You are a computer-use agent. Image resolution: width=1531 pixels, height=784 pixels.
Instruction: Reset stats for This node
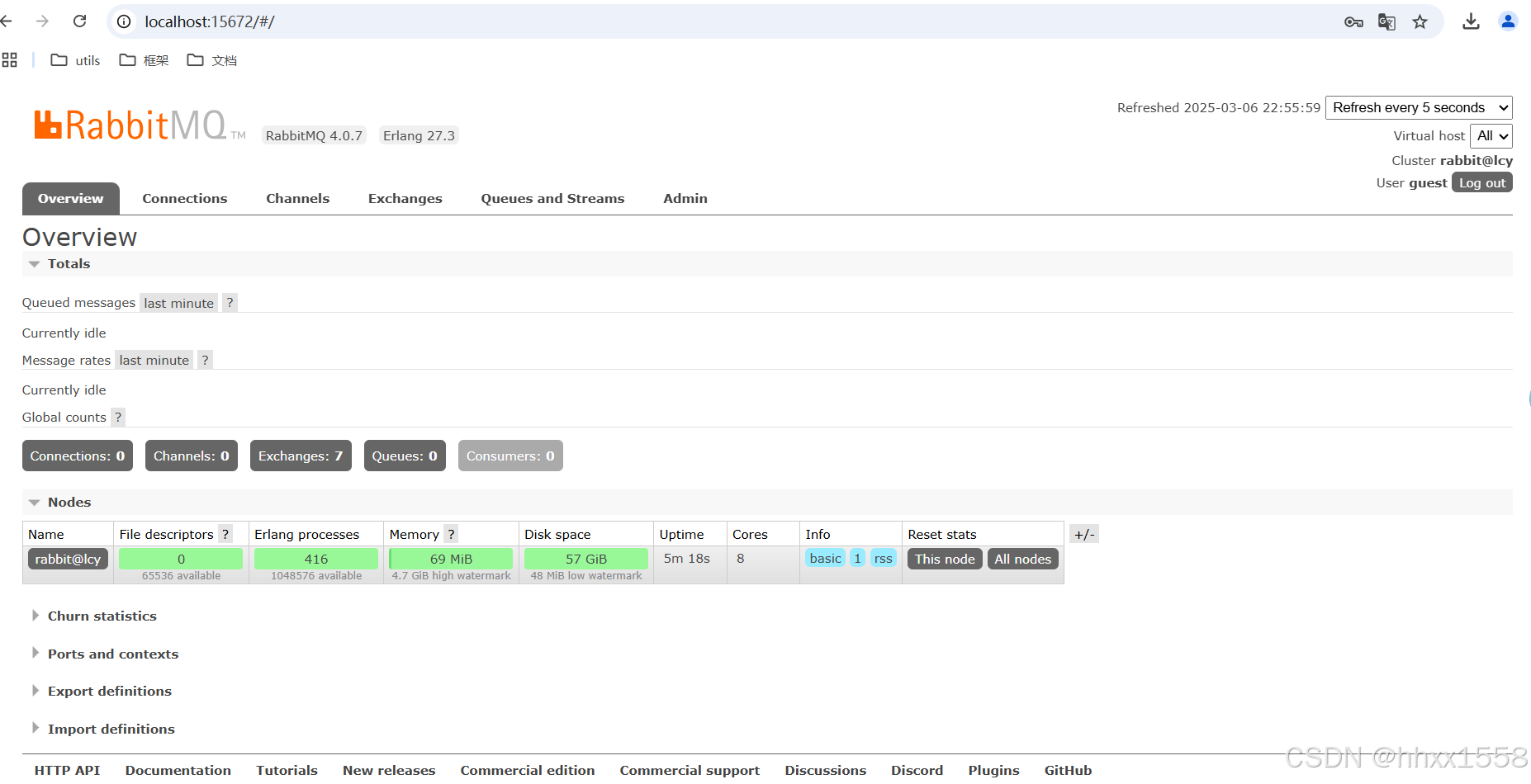[x=945, y=559]
